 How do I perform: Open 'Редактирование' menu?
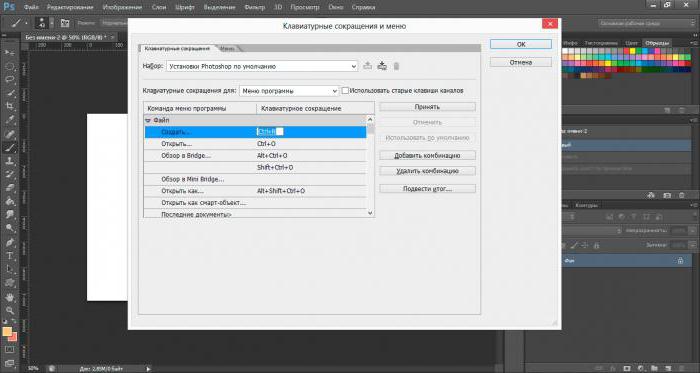pyautogui.click(x=70, y=7)
